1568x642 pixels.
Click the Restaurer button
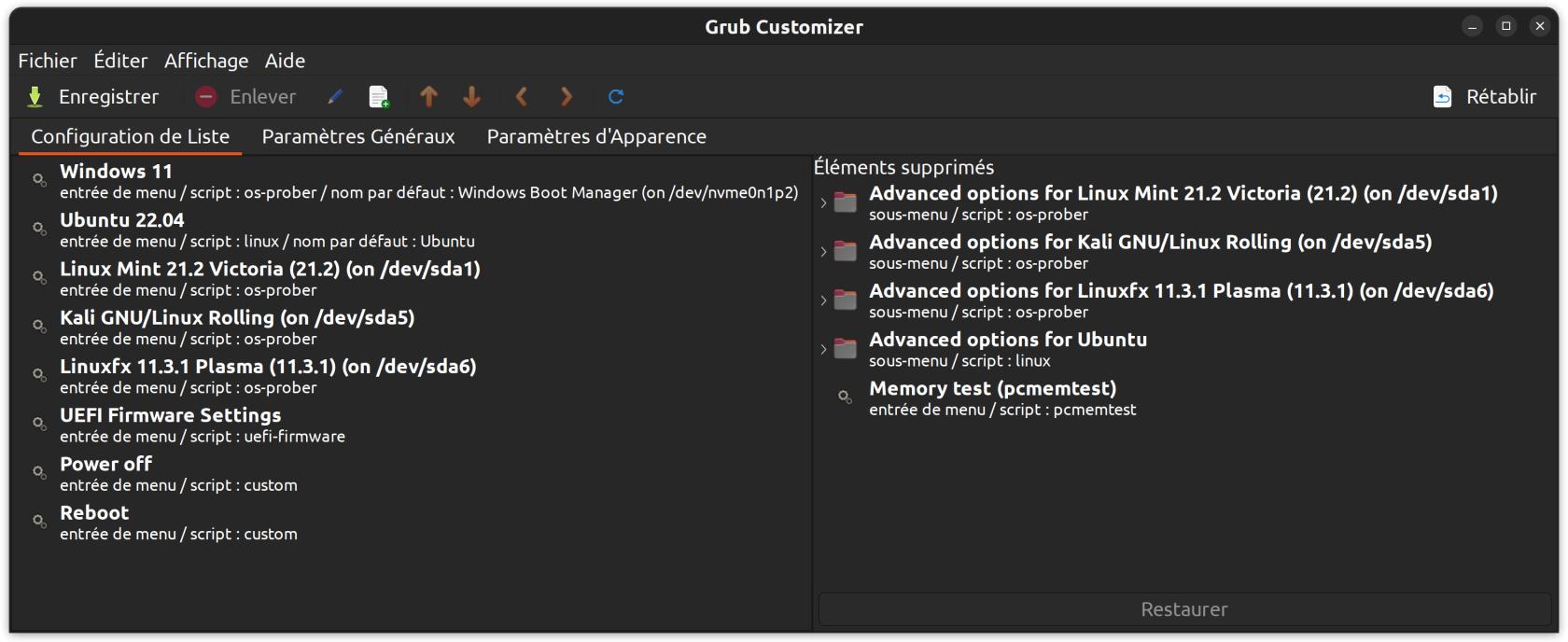click(x=1184, y=609)
